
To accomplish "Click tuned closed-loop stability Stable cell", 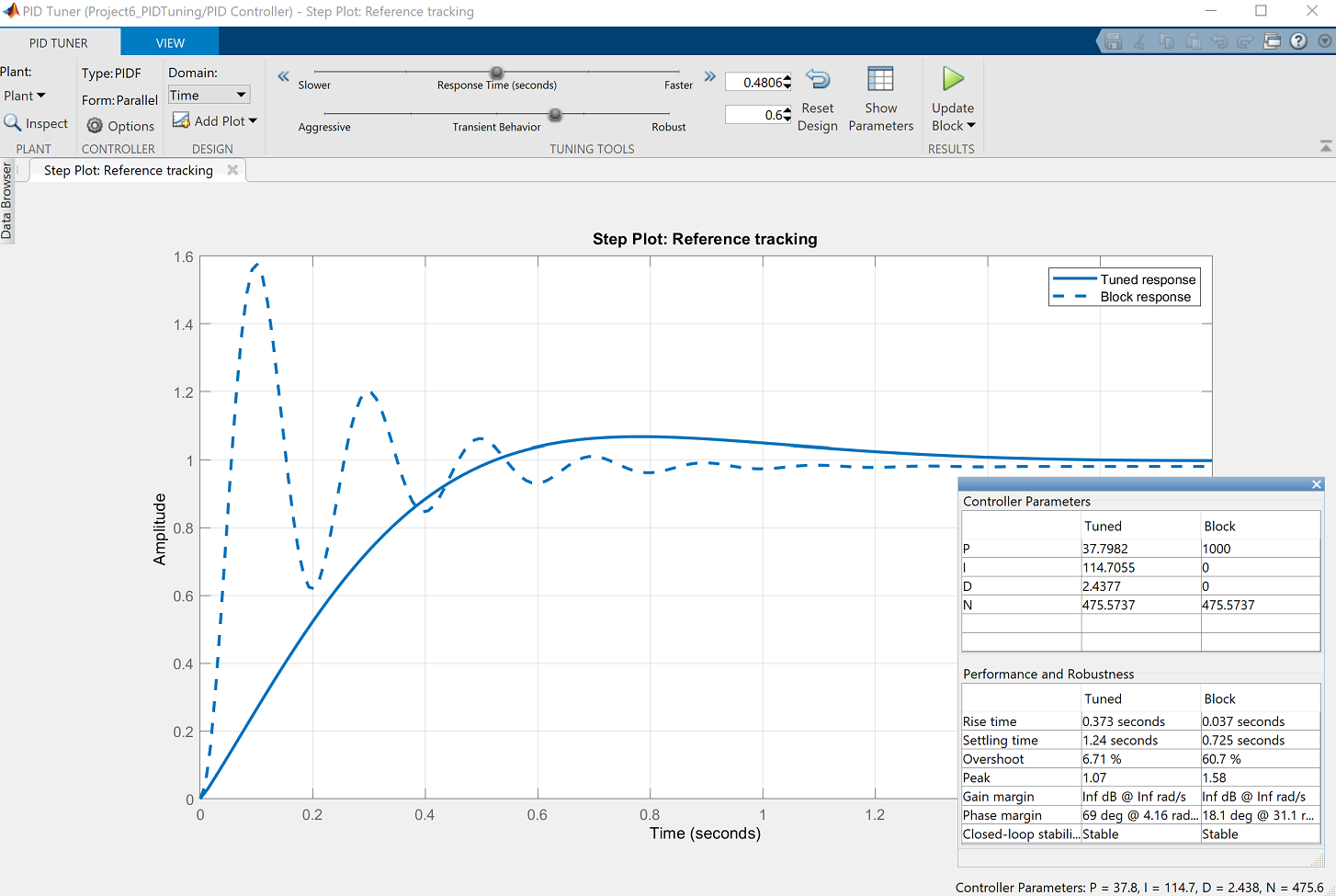I will 1140,834.
